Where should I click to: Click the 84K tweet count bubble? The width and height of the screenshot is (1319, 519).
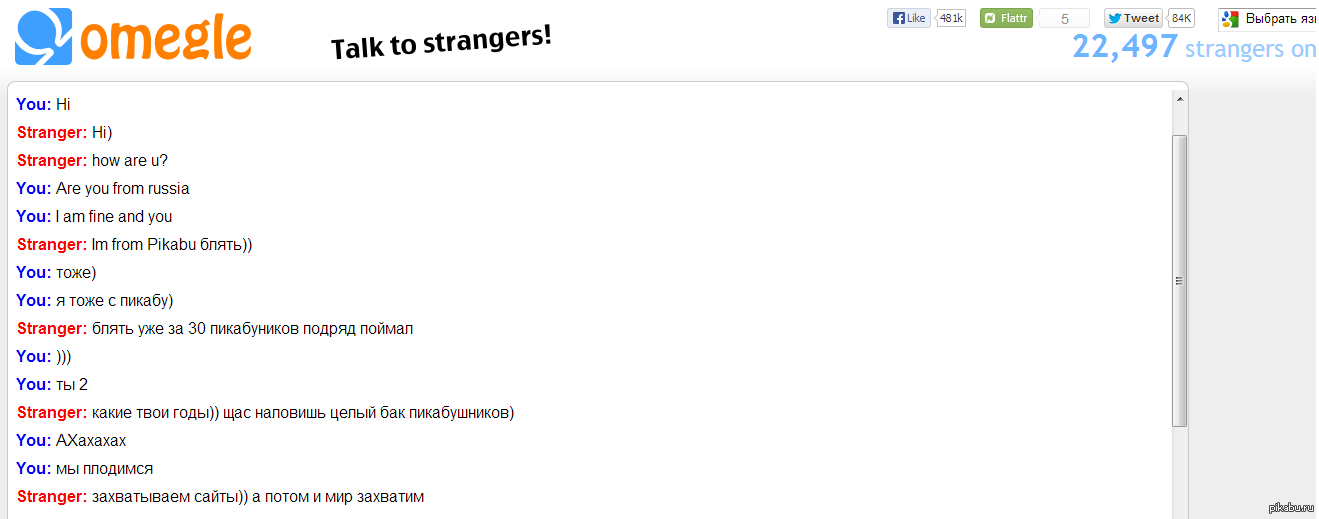click(x=1182, y=18)
